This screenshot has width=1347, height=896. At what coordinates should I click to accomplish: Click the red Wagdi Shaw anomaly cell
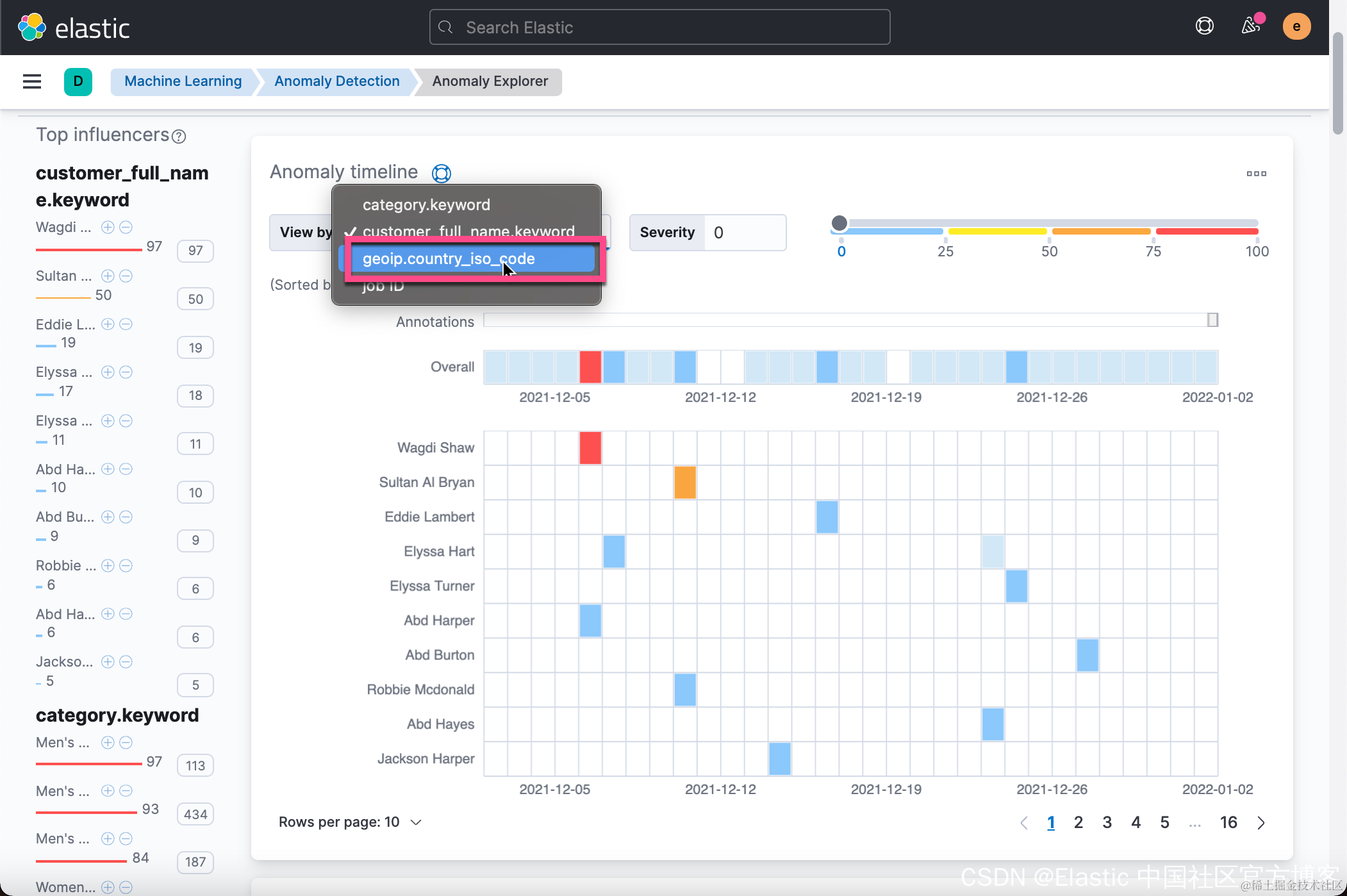(x=590, y=448)
